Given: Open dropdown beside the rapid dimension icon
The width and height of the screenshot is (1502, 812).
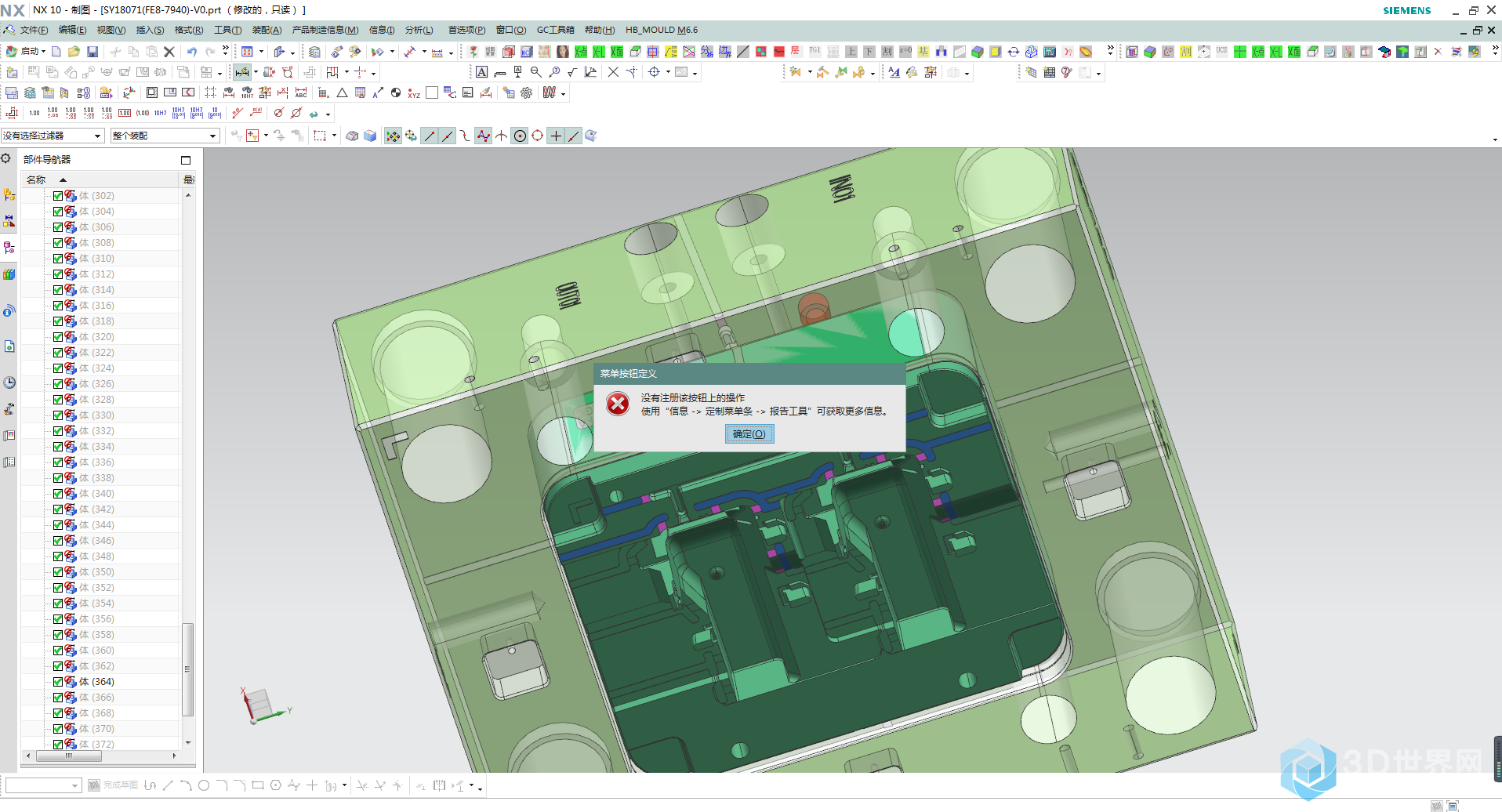Looking at the screenshot, I should click(256, 73).
